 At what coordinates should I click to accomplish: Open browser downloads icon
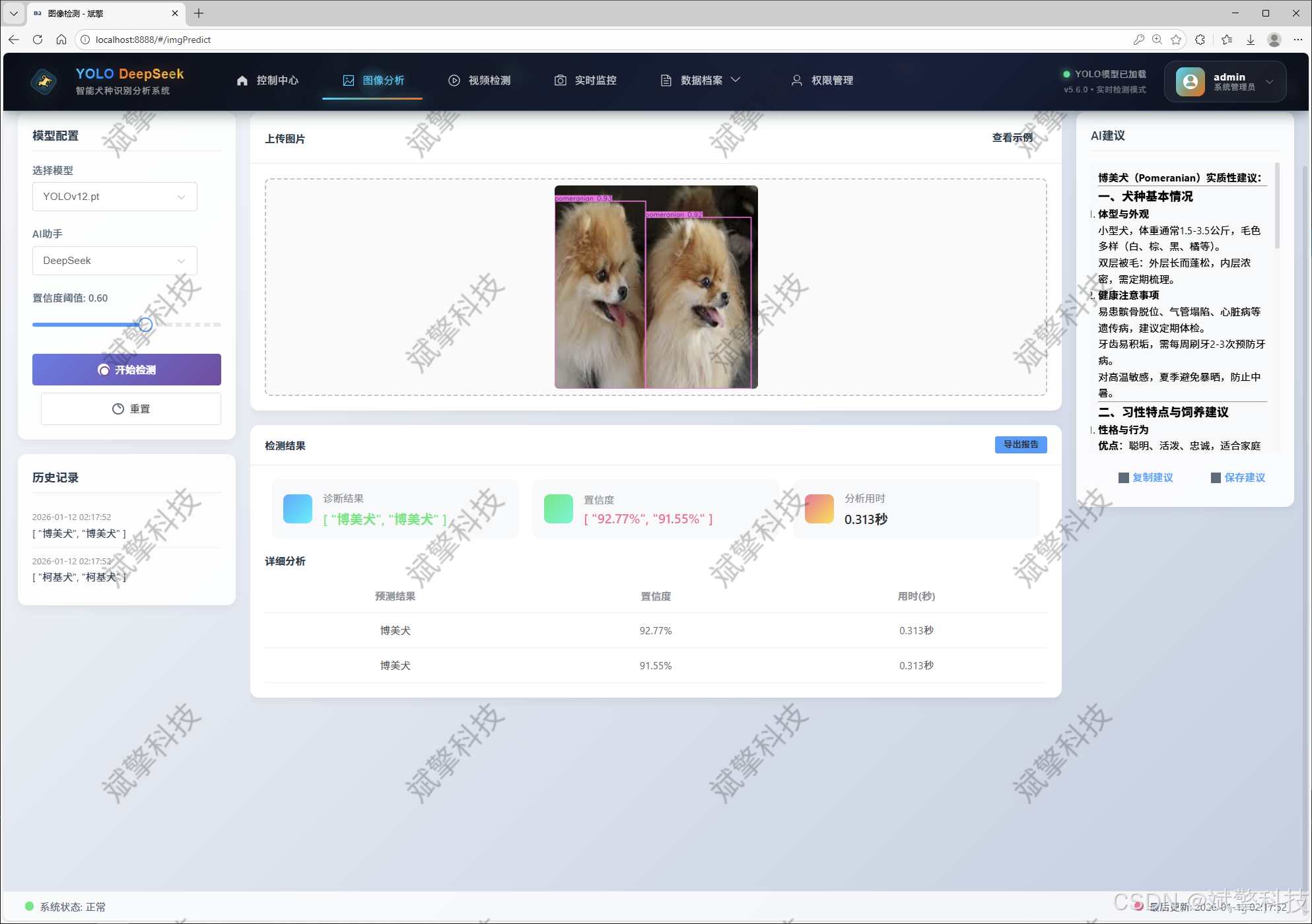click(x=1251, y=40)
